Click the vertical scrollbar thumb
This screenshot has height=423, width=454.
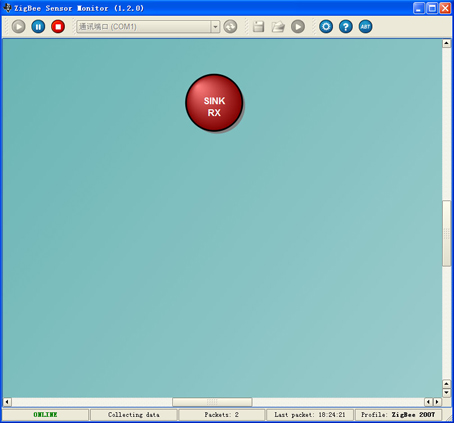point(446,233)
